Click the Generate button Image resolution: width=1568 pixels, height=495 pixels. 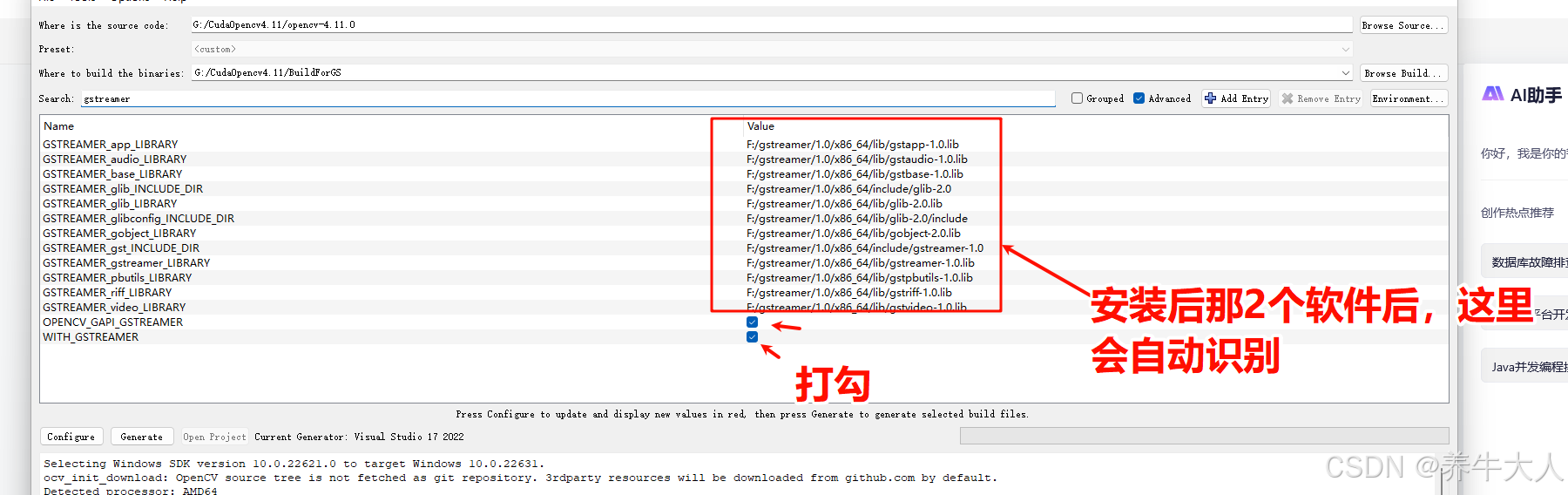point(141,437)
